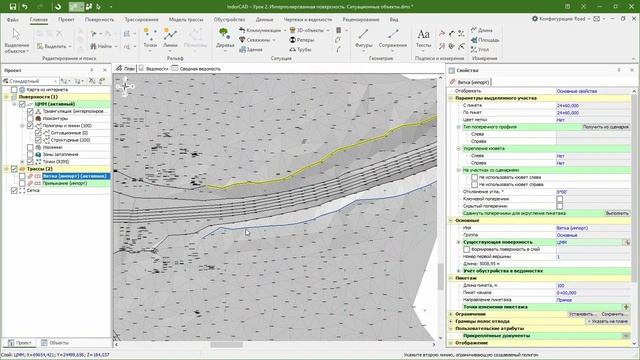
Task: Click the Сохранить... button
Action: pyautogui.click(x=614, y=314)
